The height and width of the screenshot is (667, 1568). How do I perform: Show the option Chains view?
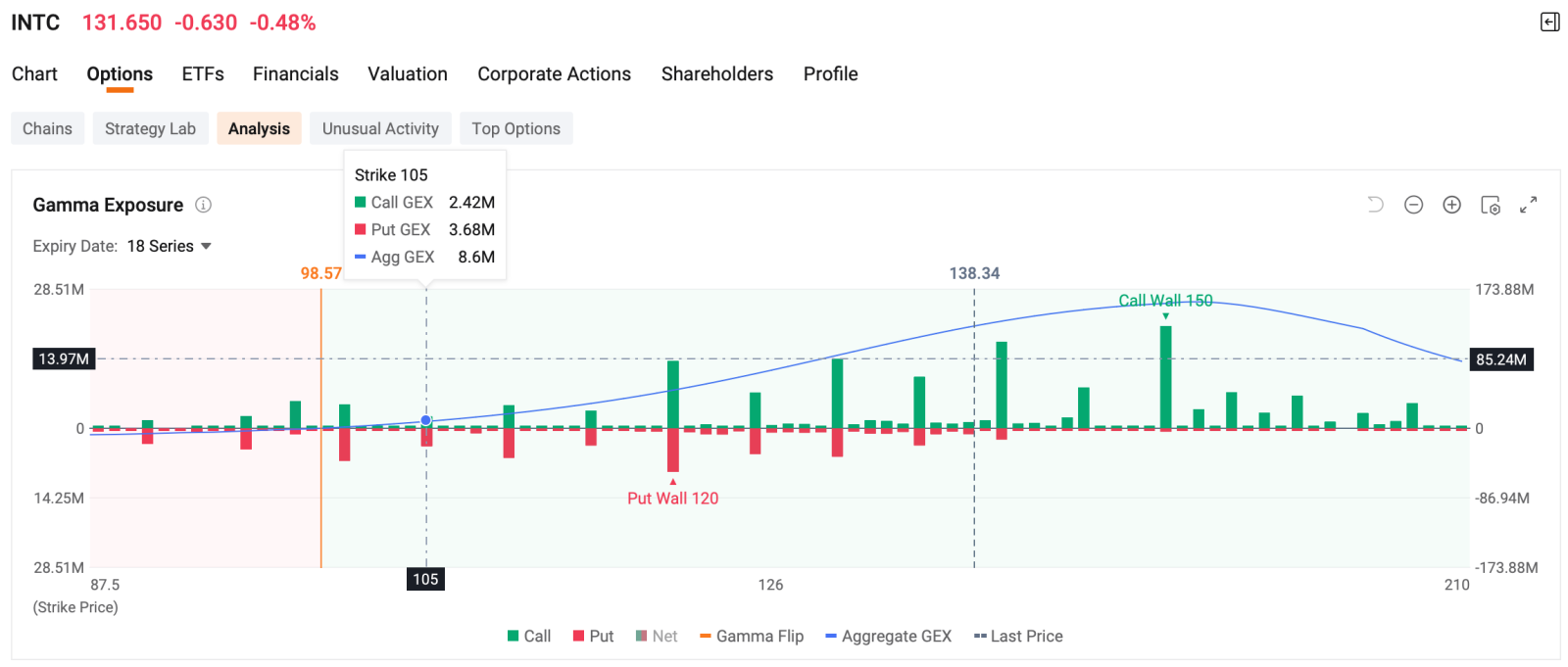click(x=47, y=128)
